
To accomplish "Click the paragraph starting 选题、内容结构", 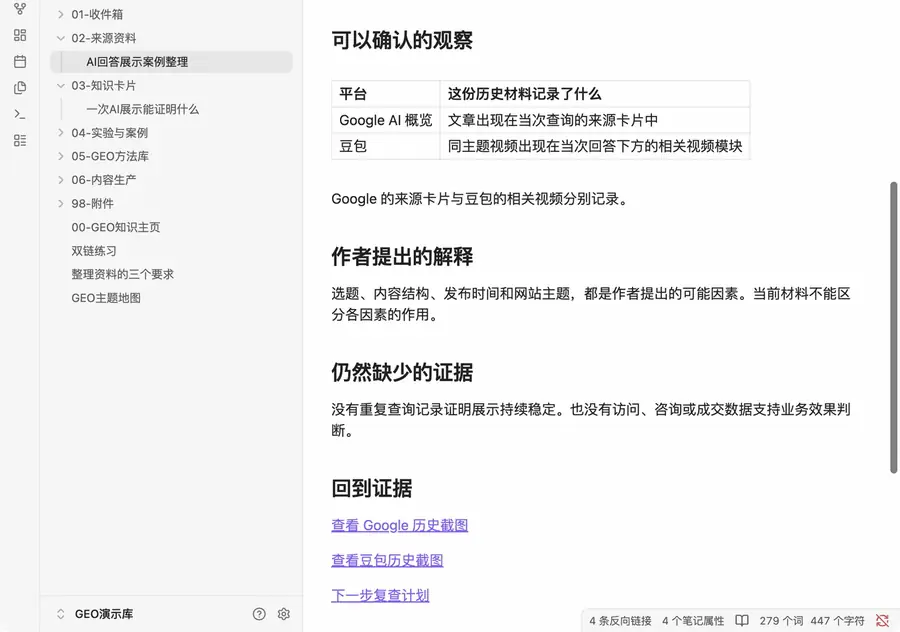I will point(591,304).
